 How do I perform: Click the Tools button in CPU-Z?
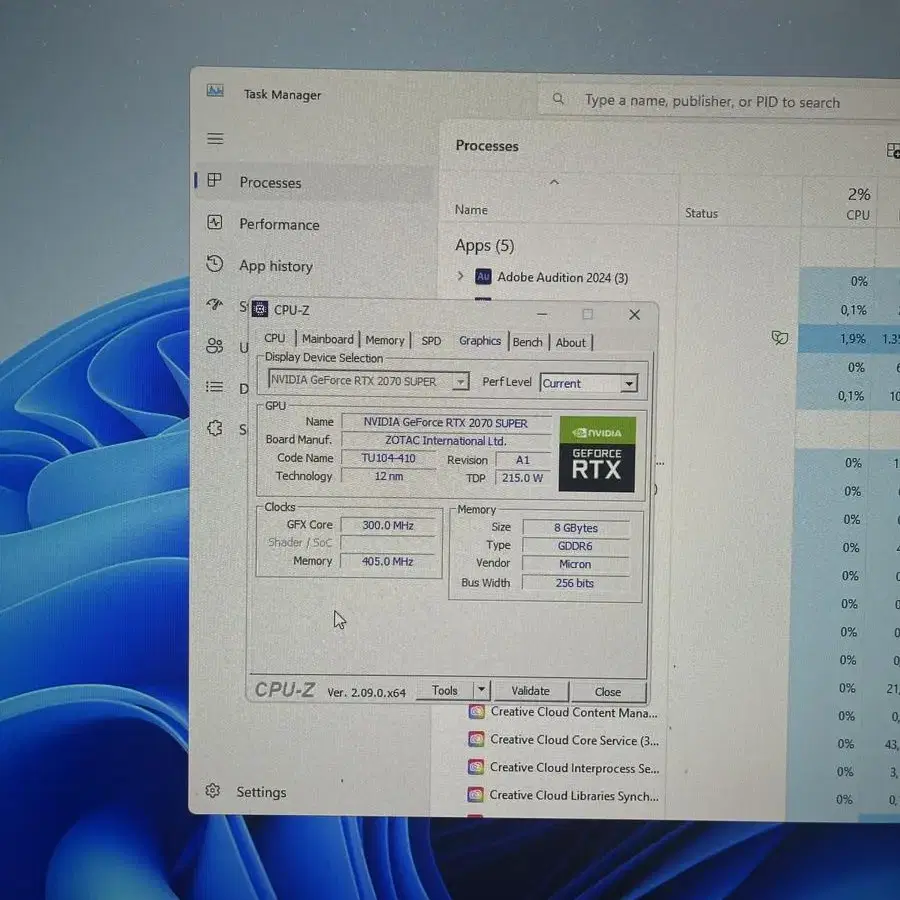click(x=445, y=690)
